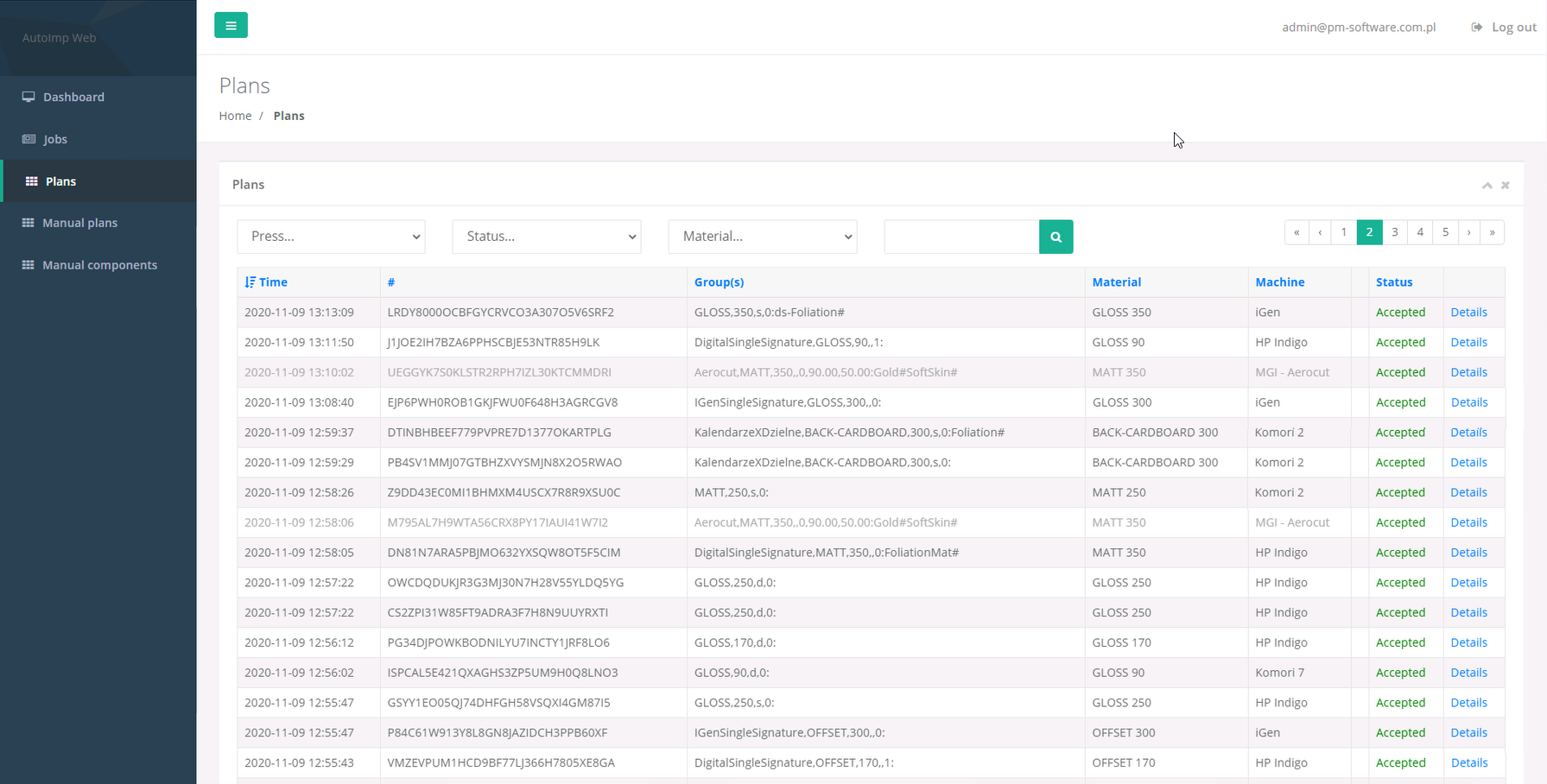Image resolution: width=1547 pixels, height=784 pixels.
Task: Select Manual components in the sidebar
Action: click(x=99, y=265)
